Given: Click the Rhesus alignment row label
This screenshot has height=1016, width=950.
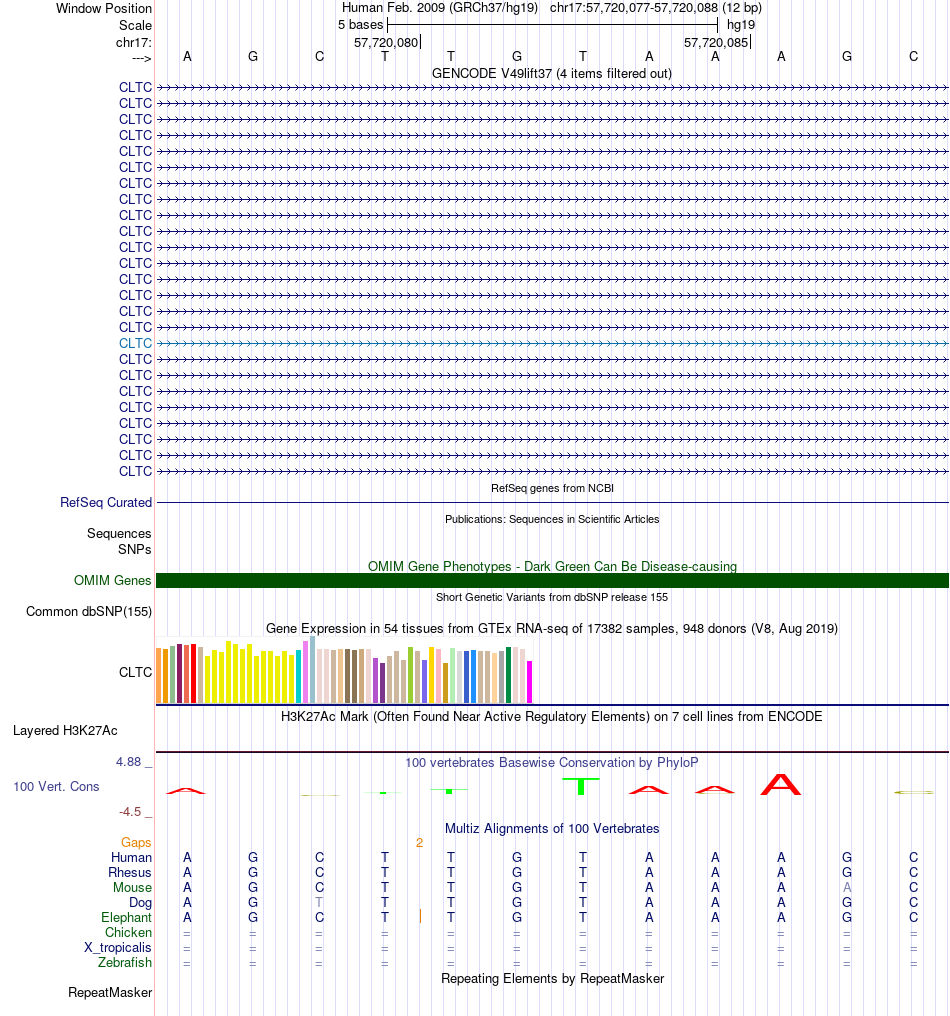Looking at the screenshot, I should tap(130, 872).
